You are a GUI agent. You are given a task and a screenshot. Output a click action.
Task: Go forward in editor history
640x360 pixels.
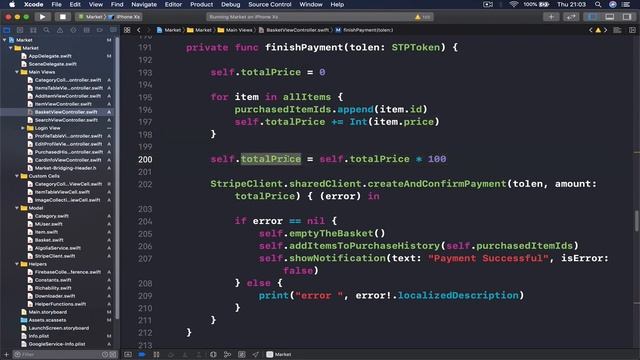tap(149, 30)
